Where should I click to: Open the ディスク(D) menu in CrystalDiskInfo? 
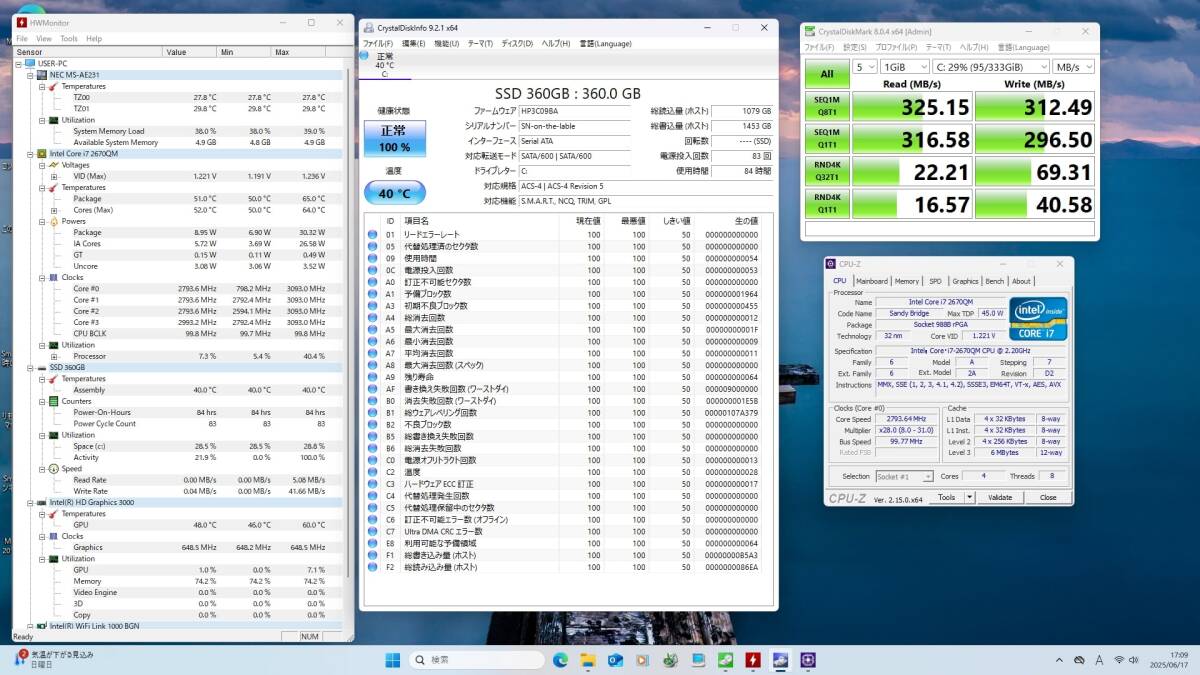click(x=517, y=44)
